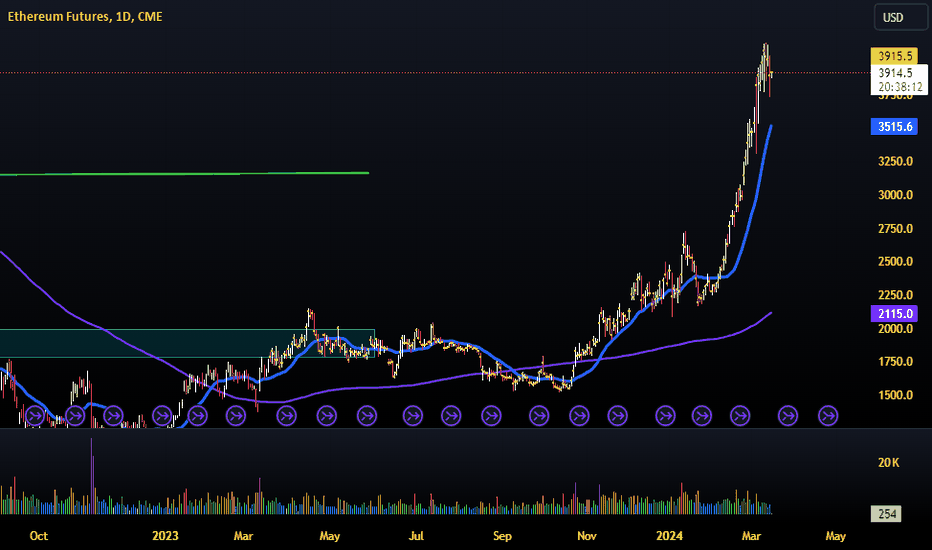Click the contract roll marker above Jul
The width and height of the screenshot is (932, 550).
click(x=413, y=416)
